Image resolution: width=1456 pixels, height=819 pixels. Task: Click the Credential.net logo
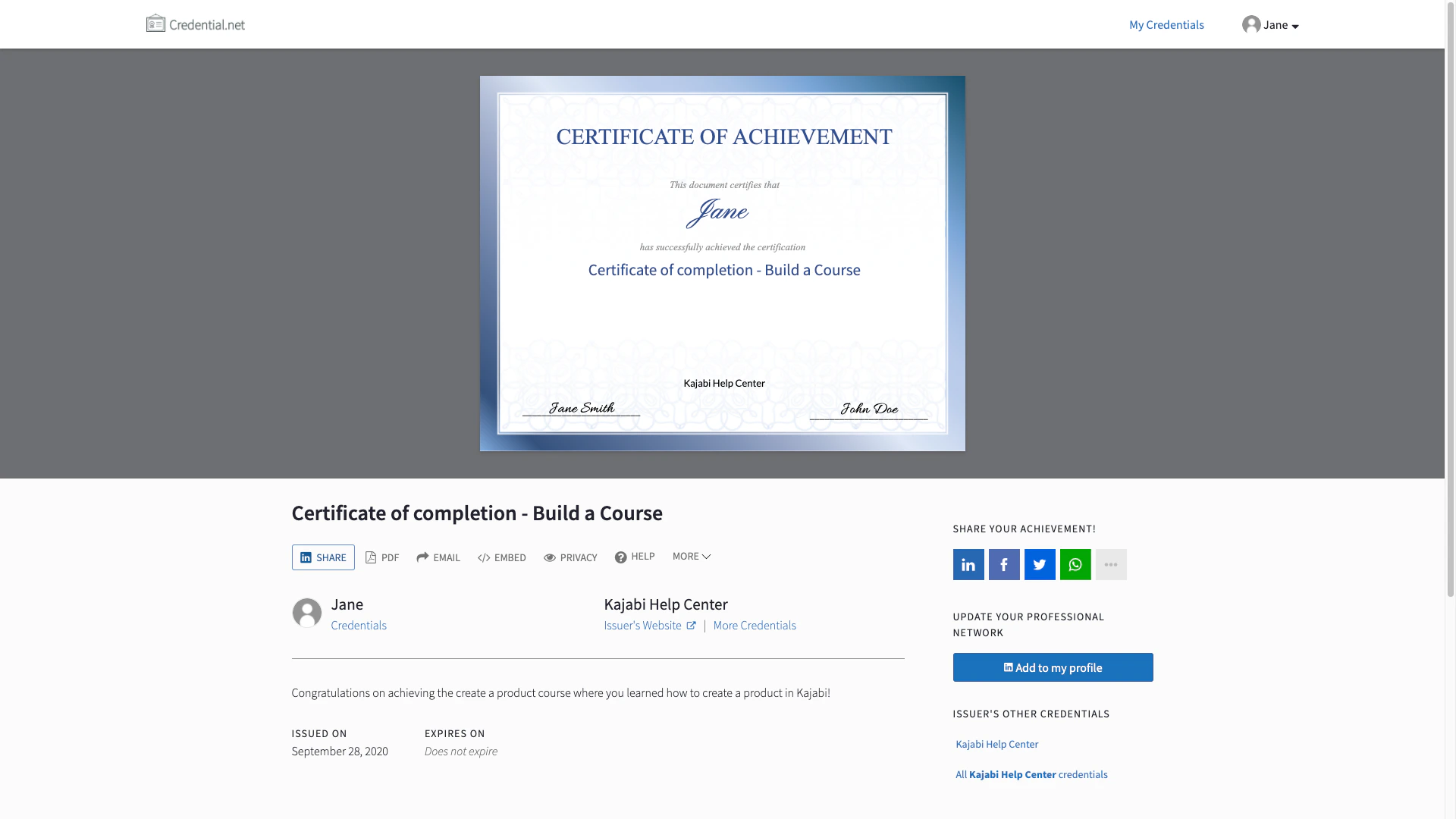tap(196, 24)
